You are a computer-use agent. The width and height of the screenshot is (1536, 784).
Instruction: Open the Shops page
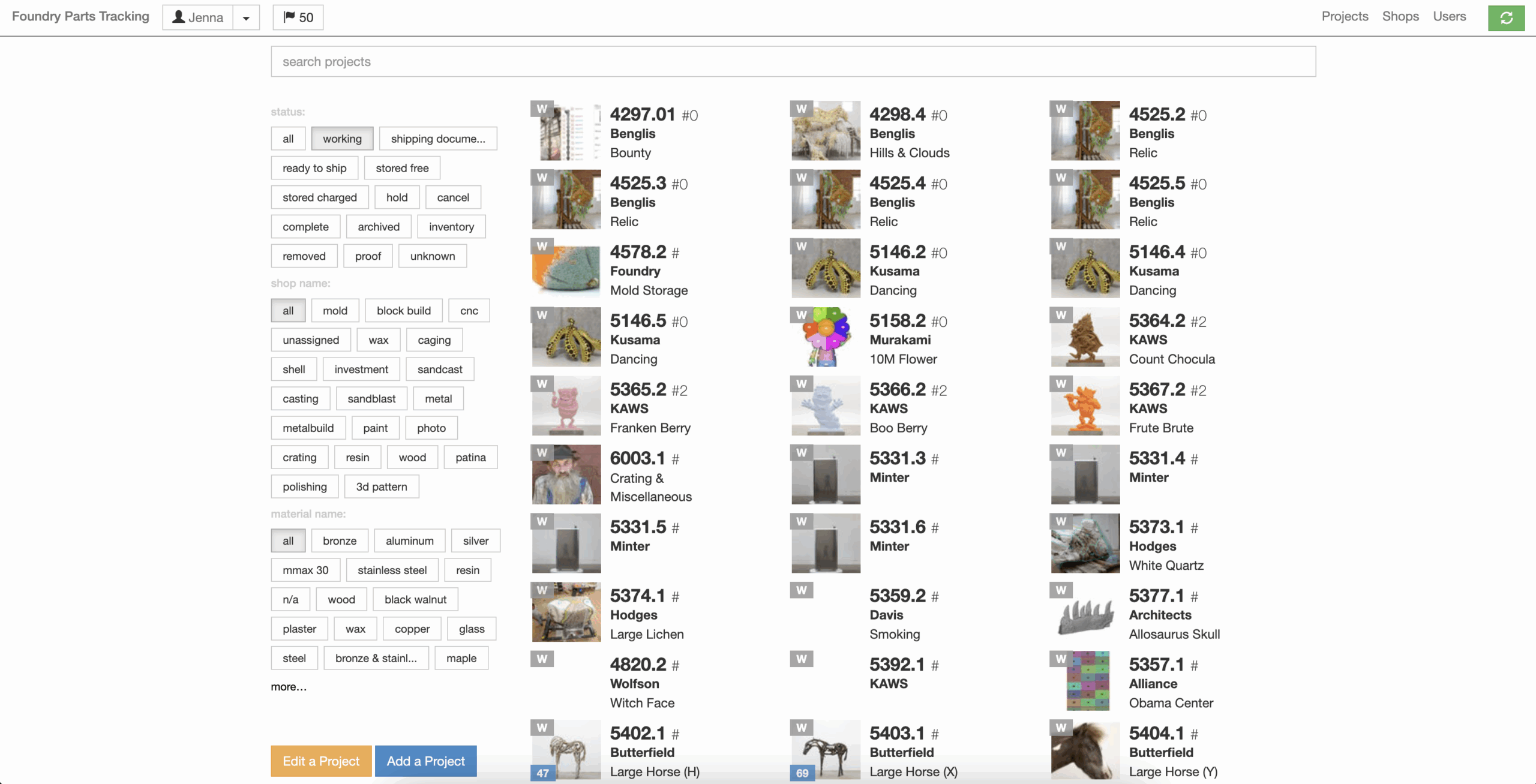1400,16
